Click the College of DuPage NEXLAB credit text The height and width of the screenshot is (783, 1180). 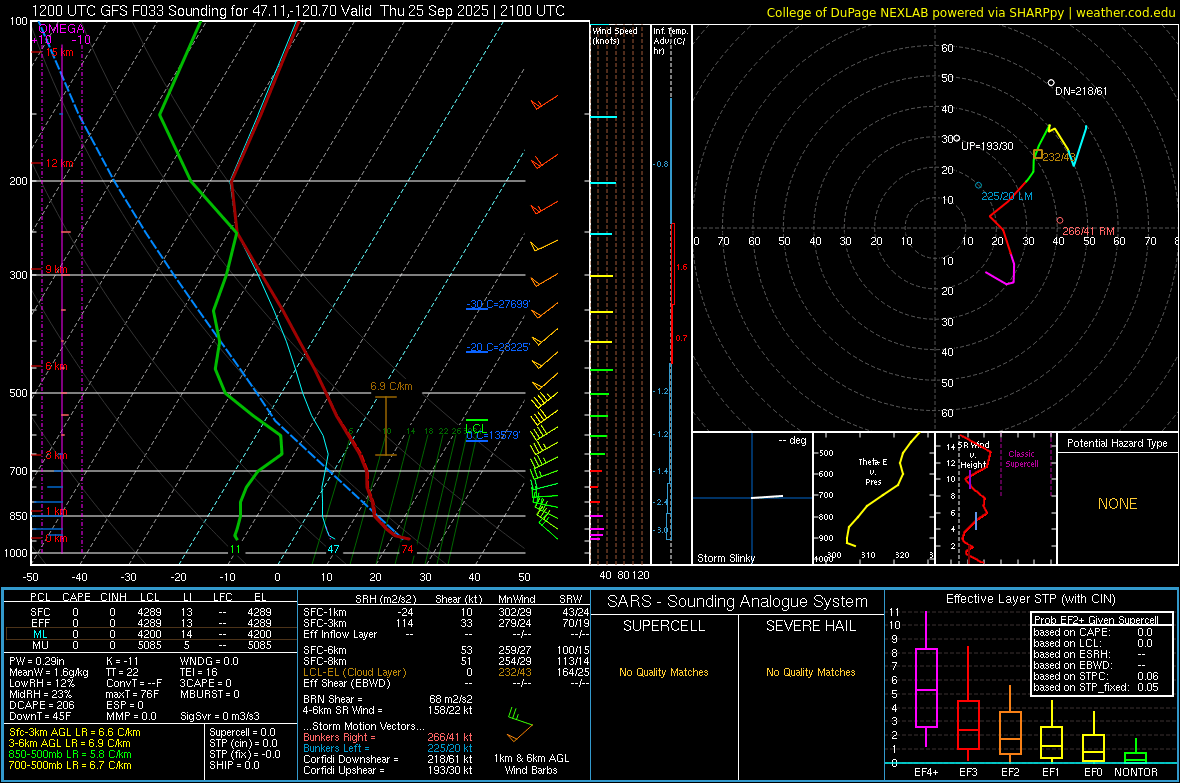[x=970, y=12]
